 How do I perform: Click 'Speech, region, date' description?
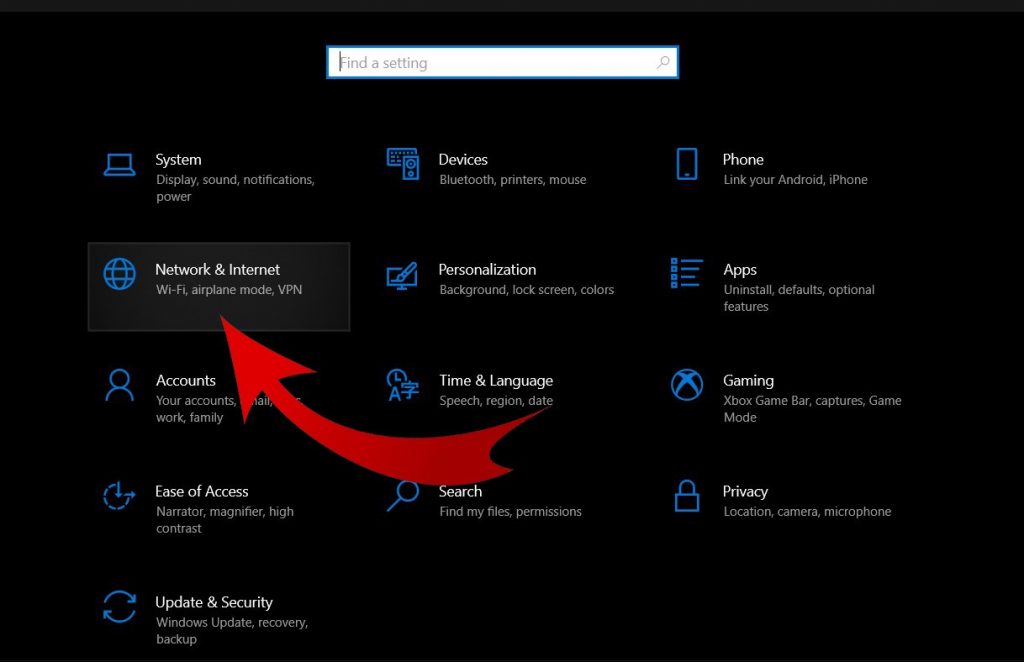tap(496, 400)
